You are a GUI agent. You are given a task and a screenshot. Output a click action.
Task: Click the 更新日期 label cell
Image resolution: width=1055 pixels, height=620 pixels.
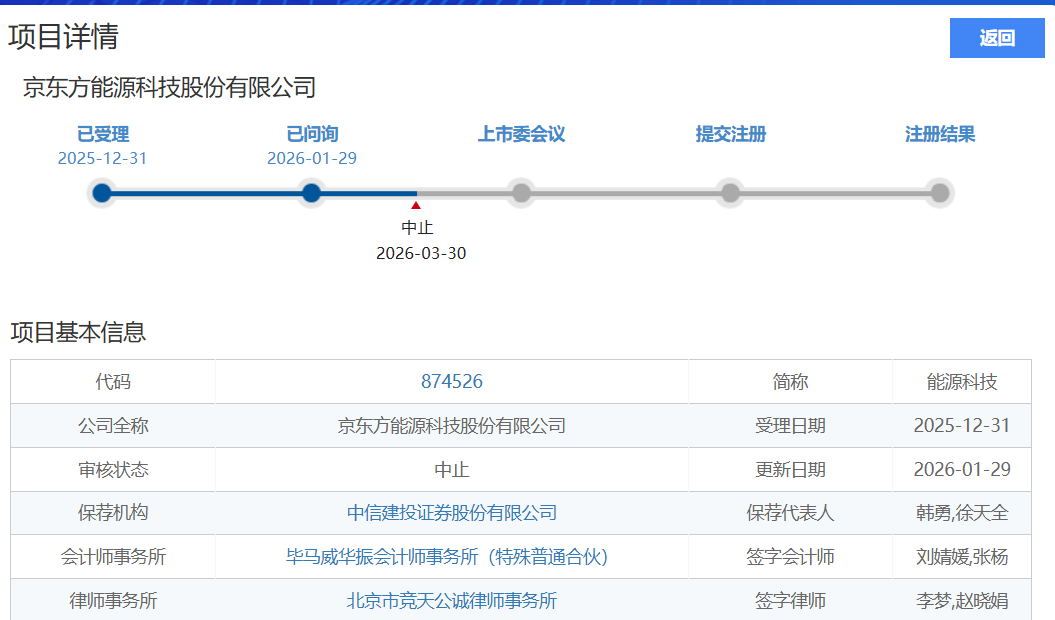pyautogui.click(x=790, y=469)
